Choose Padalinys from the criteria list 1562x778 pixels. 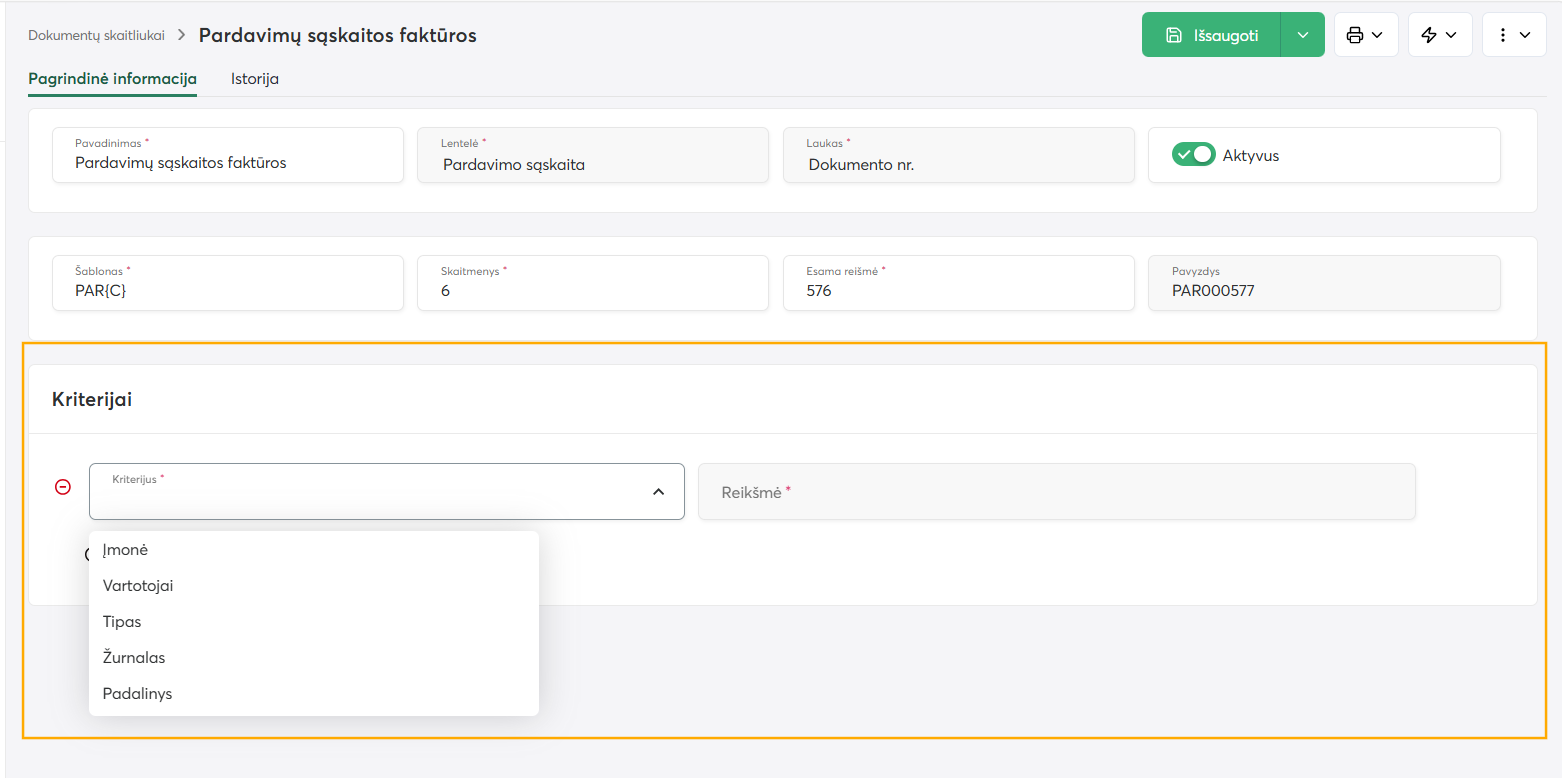tap(314, 694)
